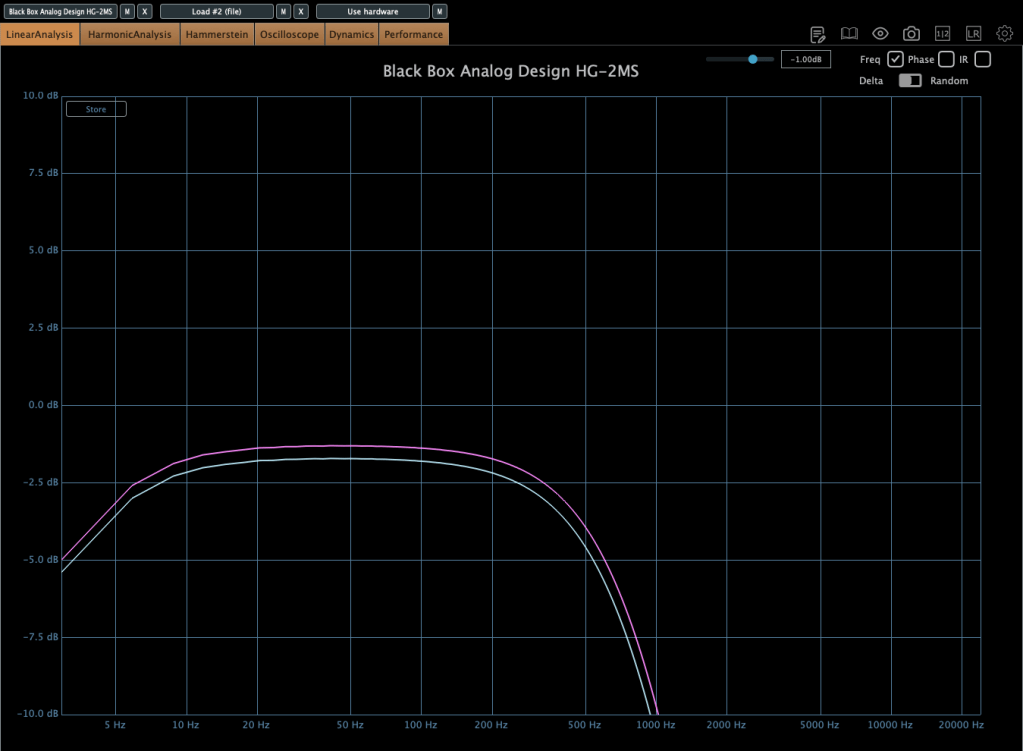
Task: Remove the Black Box plugin with X
Action: (145, 11)
